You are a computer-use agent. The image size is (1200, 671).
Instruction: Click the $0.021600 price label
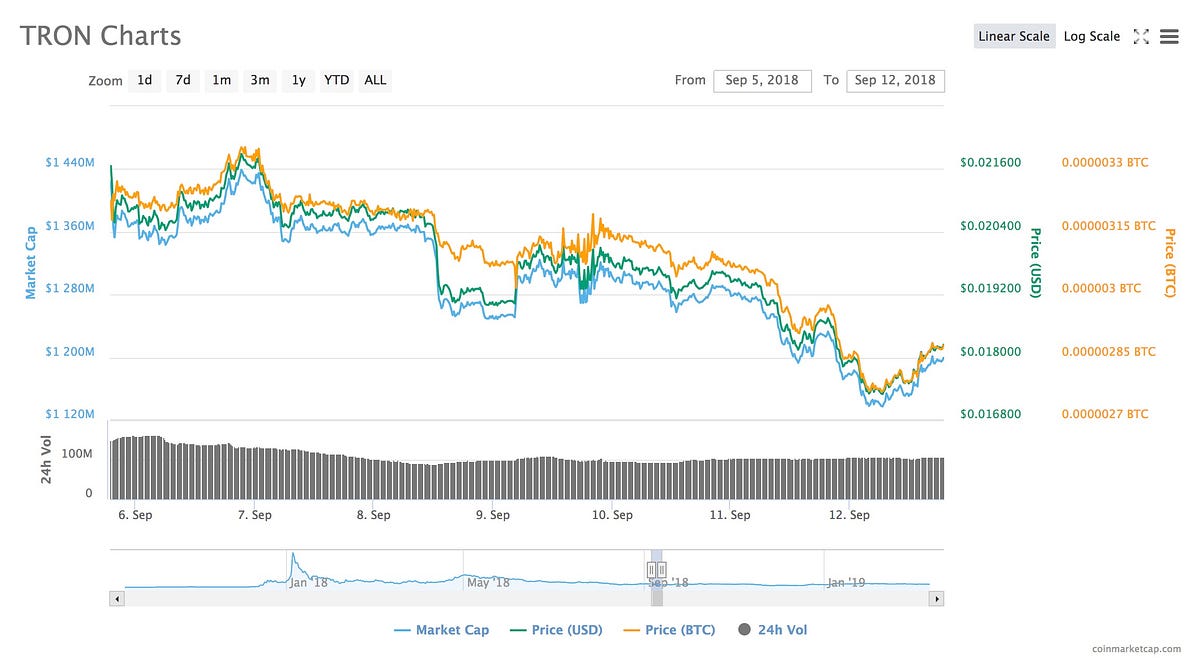click(991, 162)
